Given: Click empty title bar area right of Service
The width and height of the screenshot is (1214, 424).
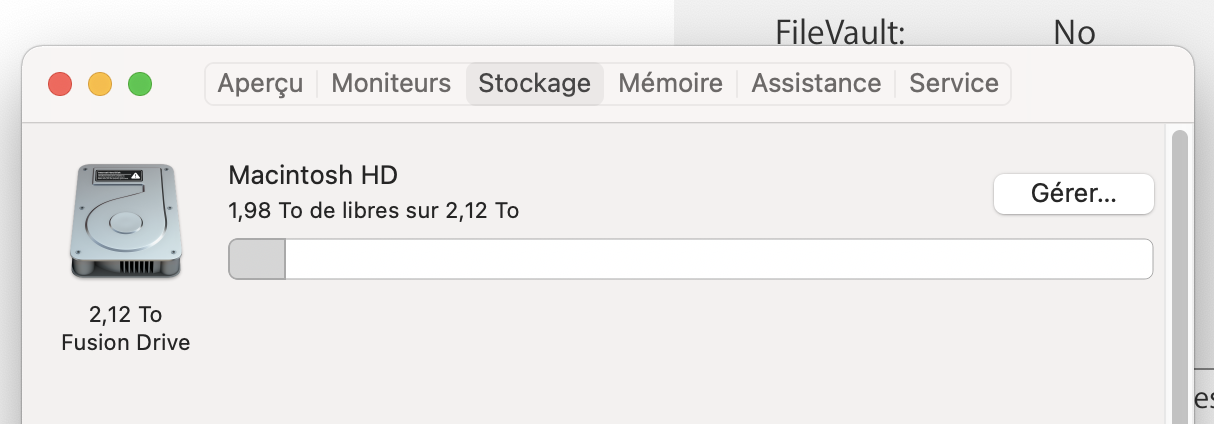Looking at the screenshot, I should 1100,83.
